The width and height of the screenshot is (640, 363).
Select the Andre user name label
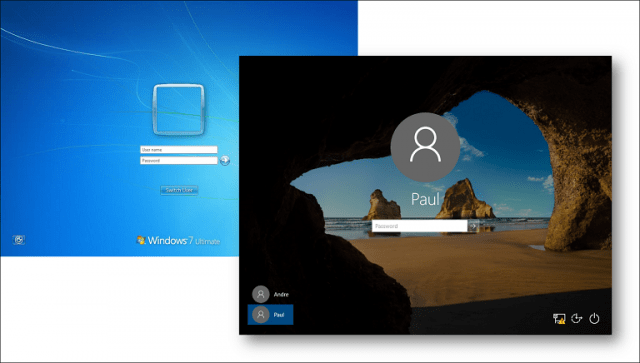click(x=281, y=294)
